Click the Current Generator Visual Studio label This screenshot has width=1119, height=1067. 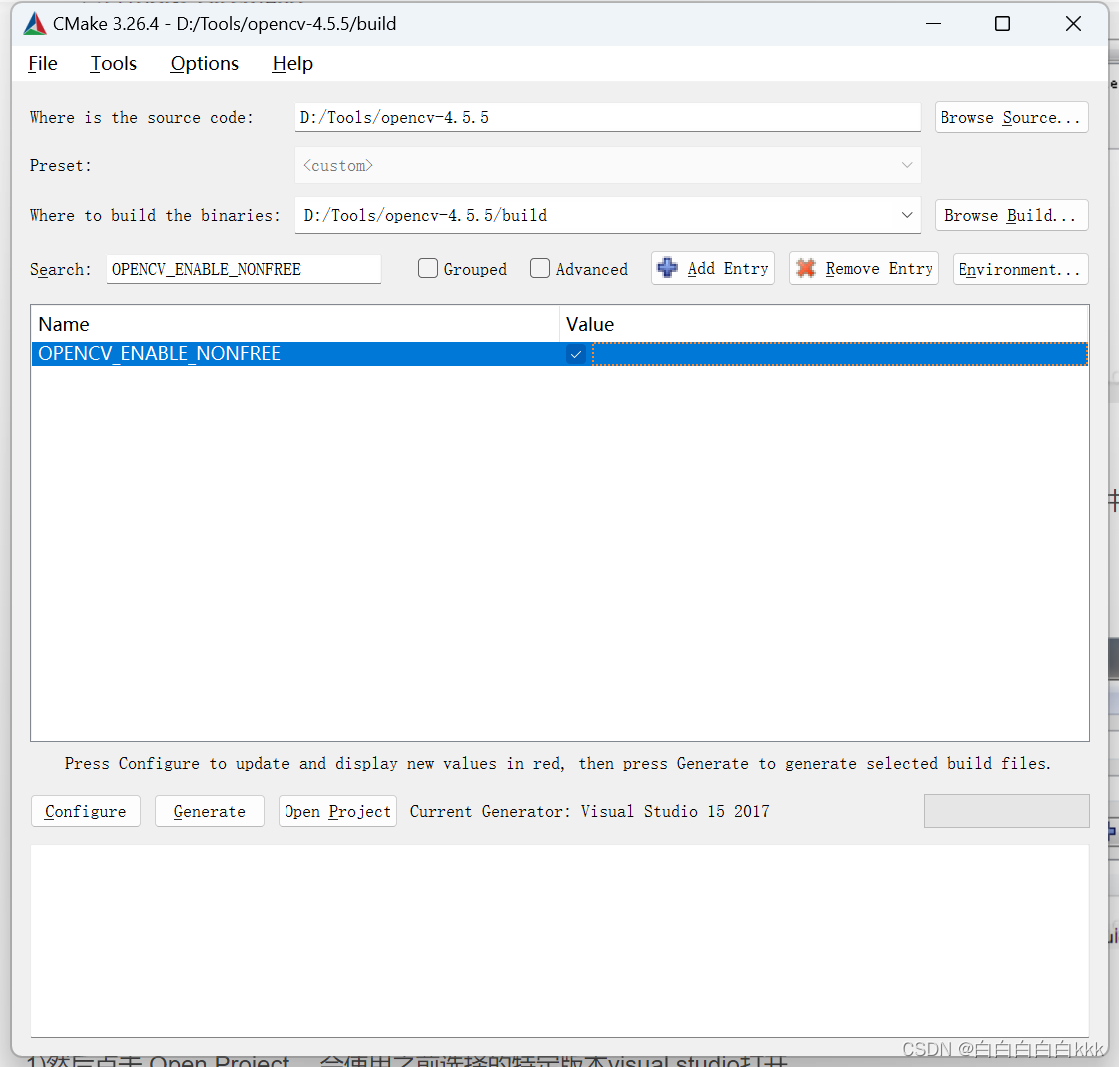tap(589, 811)
